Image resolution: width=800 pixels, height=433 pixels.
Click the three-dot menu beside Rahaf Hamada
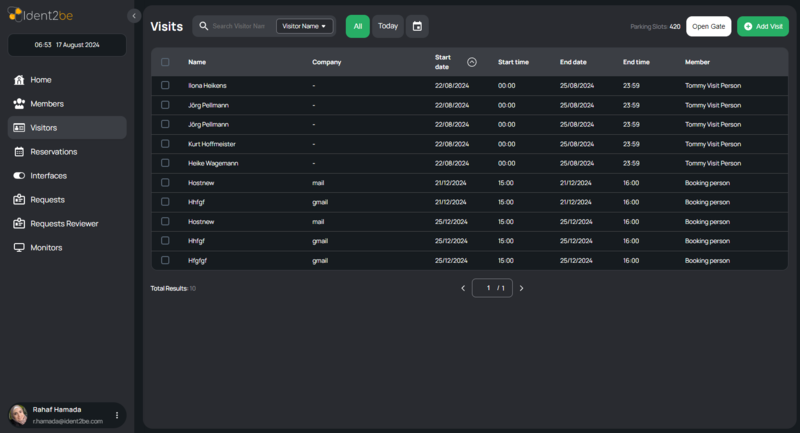[117, 415]
